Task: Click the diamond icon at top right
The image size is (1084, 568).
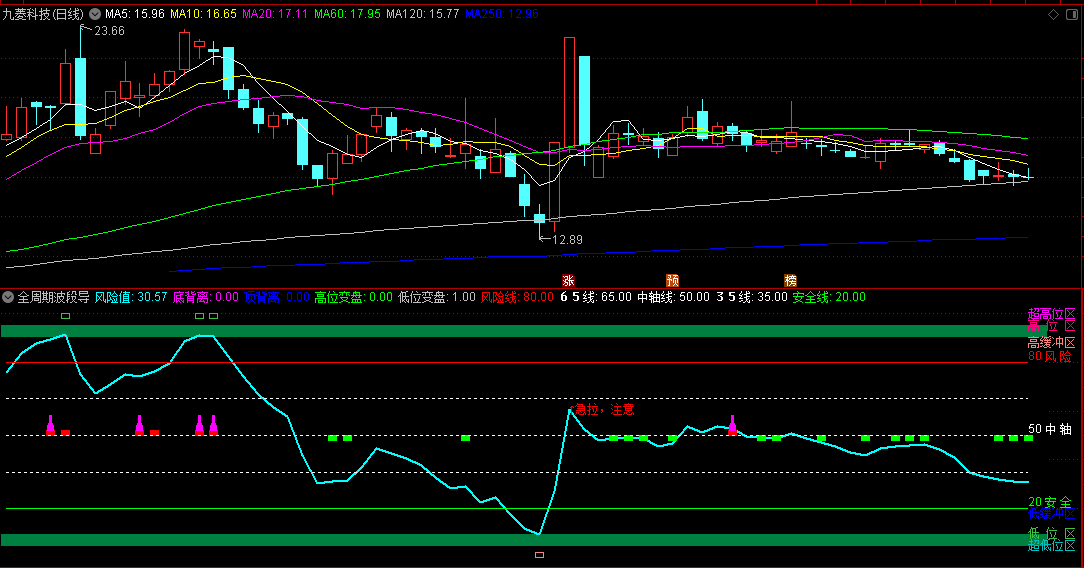Action: pos(1054,14)
